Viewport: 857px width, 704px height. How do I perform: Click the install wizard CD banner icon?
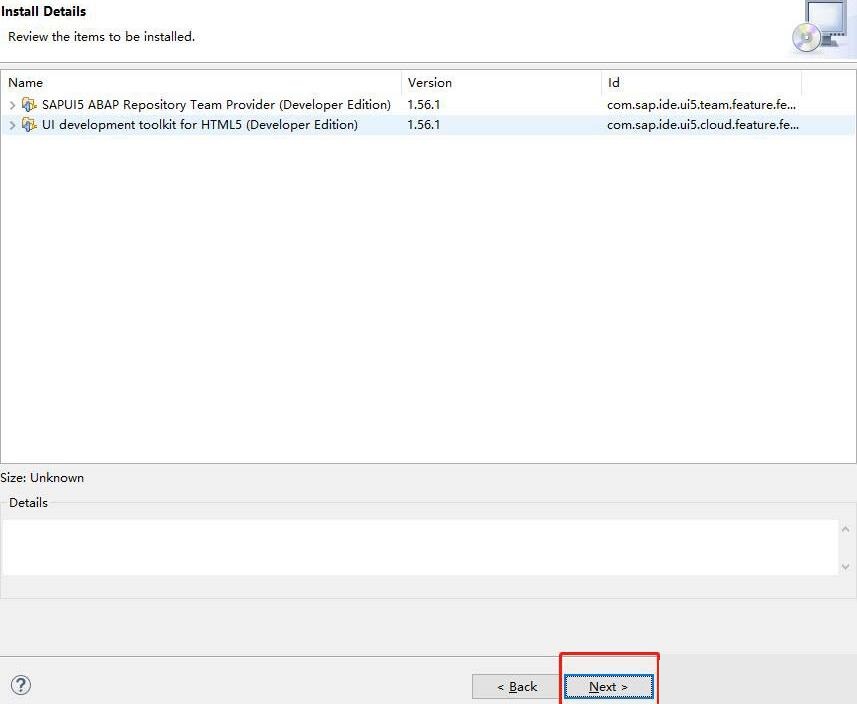point(822,28)
